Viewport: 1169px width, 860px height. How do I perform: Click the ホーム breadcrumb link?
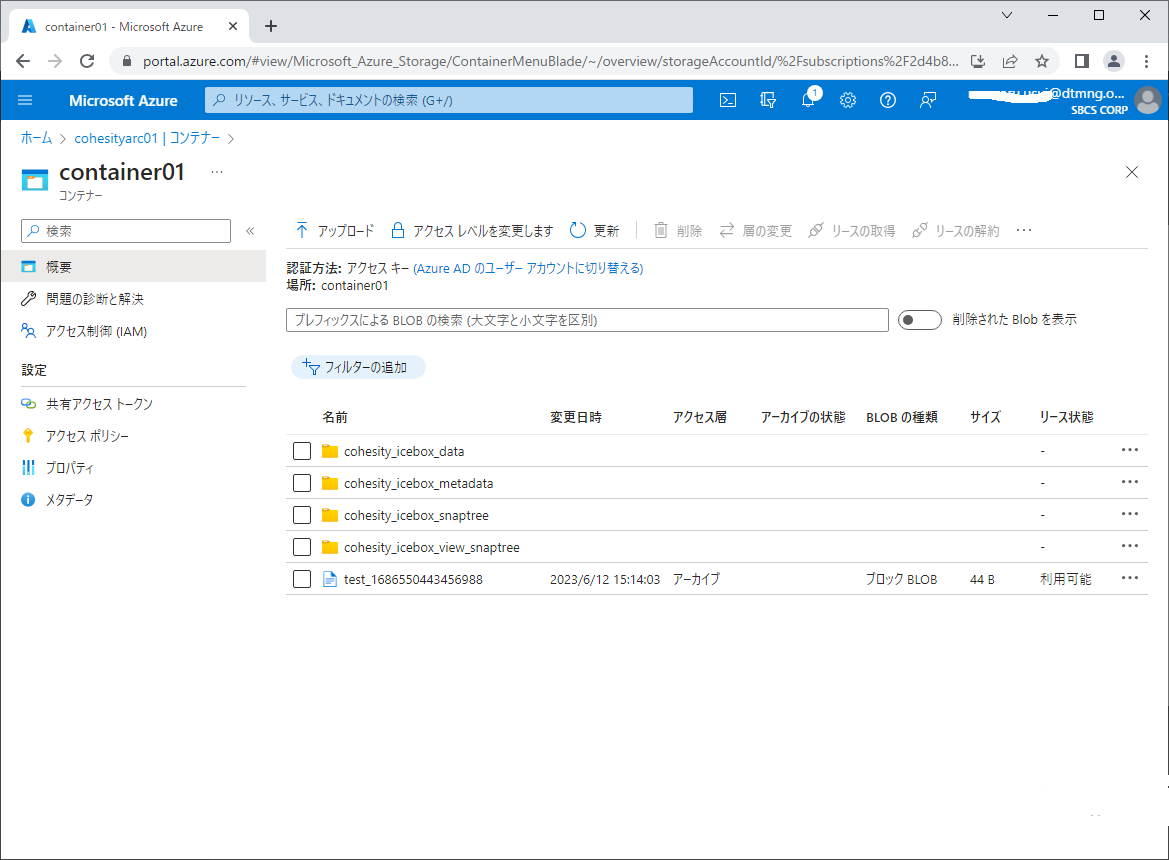[x=37, y=138]
